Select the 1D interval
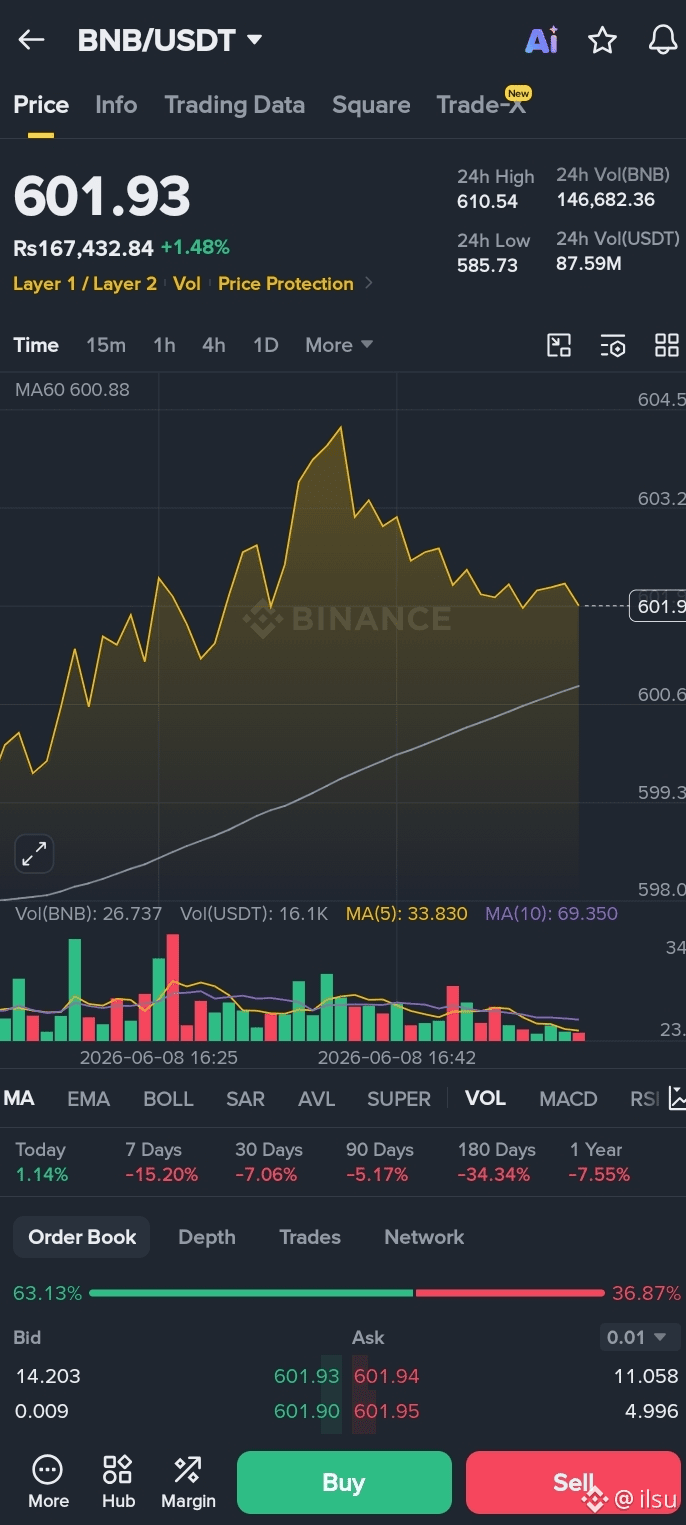686x1525 pixels. pyautogui.click(x=265, y=345)
